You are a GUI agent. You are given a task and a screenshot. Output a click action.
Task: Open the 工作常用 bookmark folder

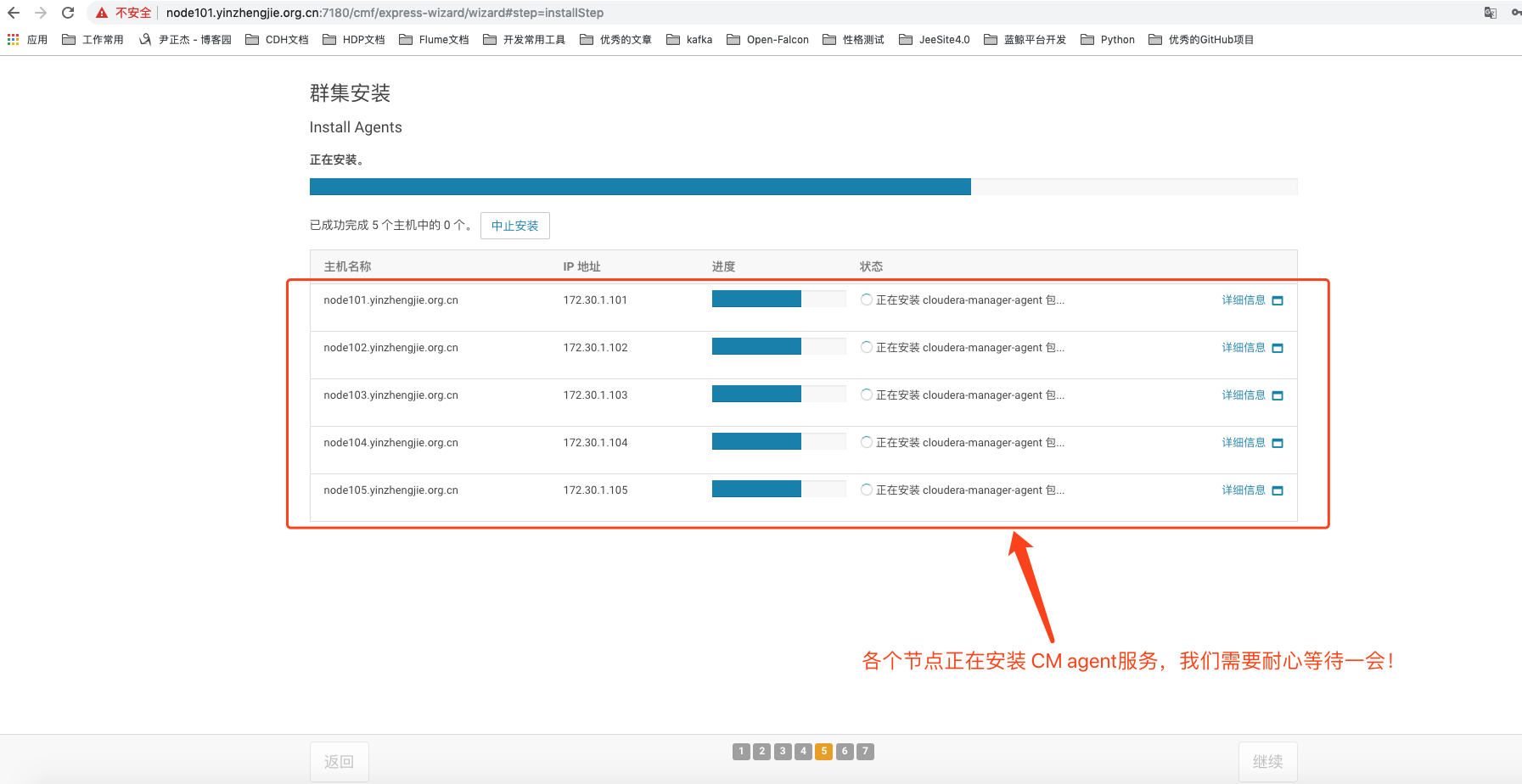click(x=93, y=39)
